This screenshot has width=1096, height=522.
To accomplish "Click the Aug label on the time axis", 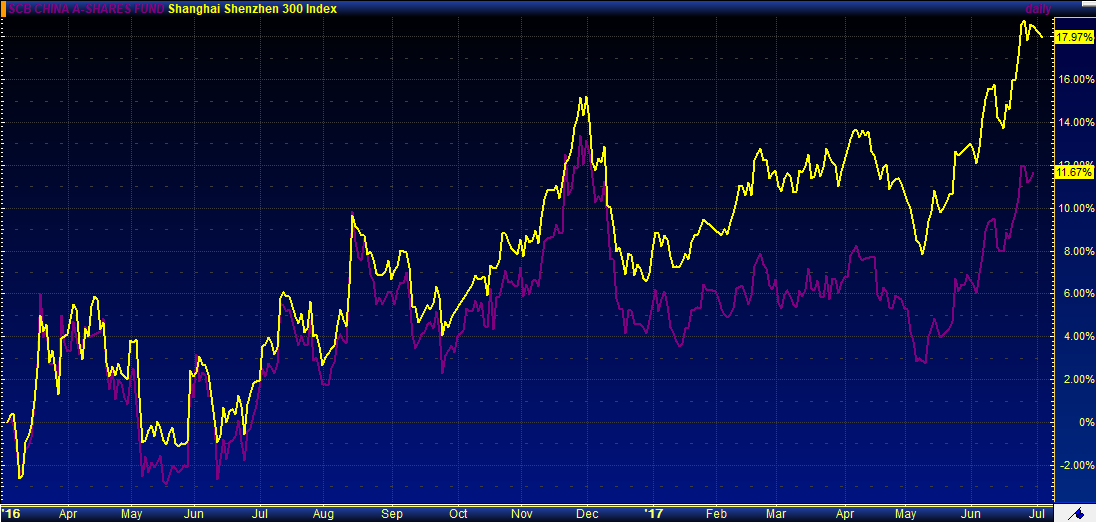I will [323, 513].
